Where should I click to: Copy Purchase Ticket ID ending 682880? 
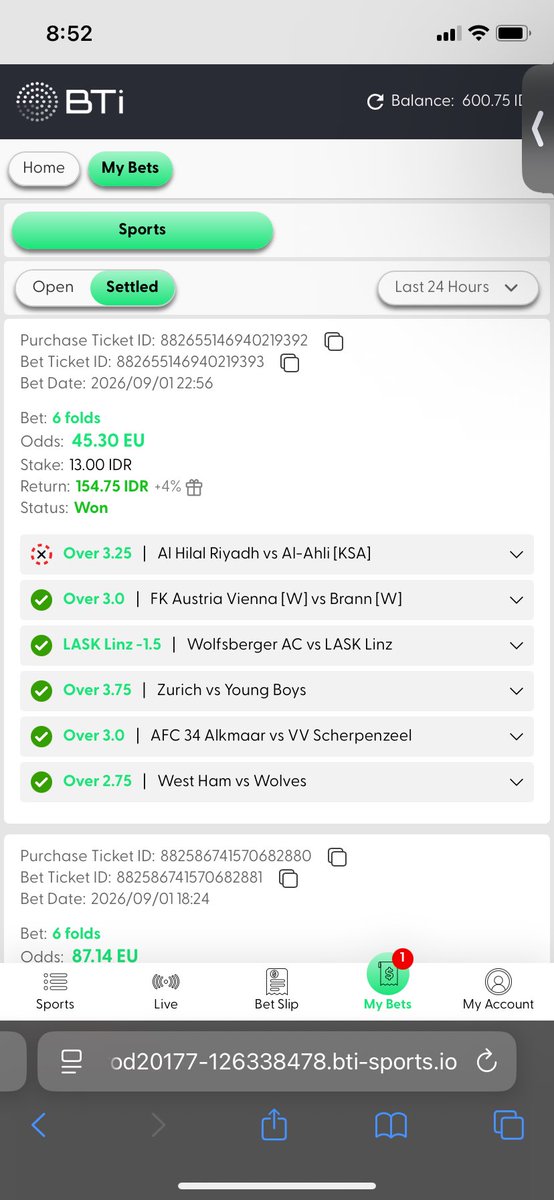tap(338, 856)
